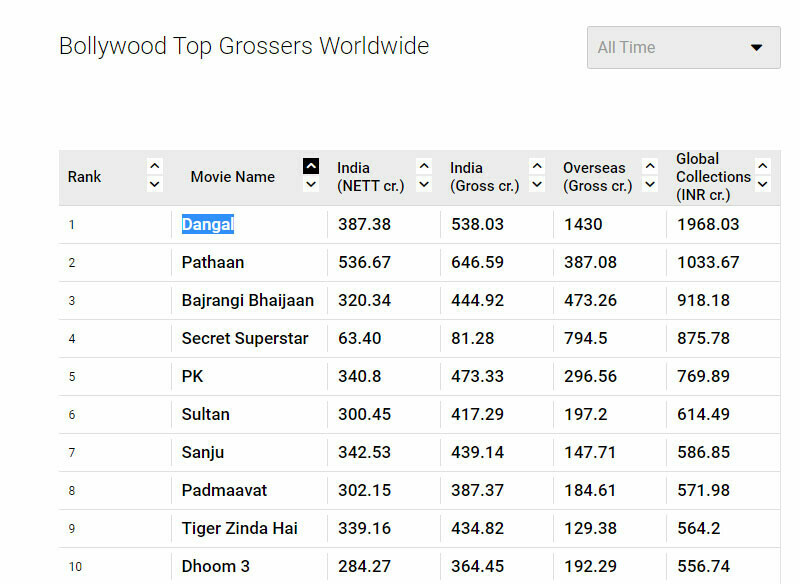Sort India NETT column descending

point(424,185)
